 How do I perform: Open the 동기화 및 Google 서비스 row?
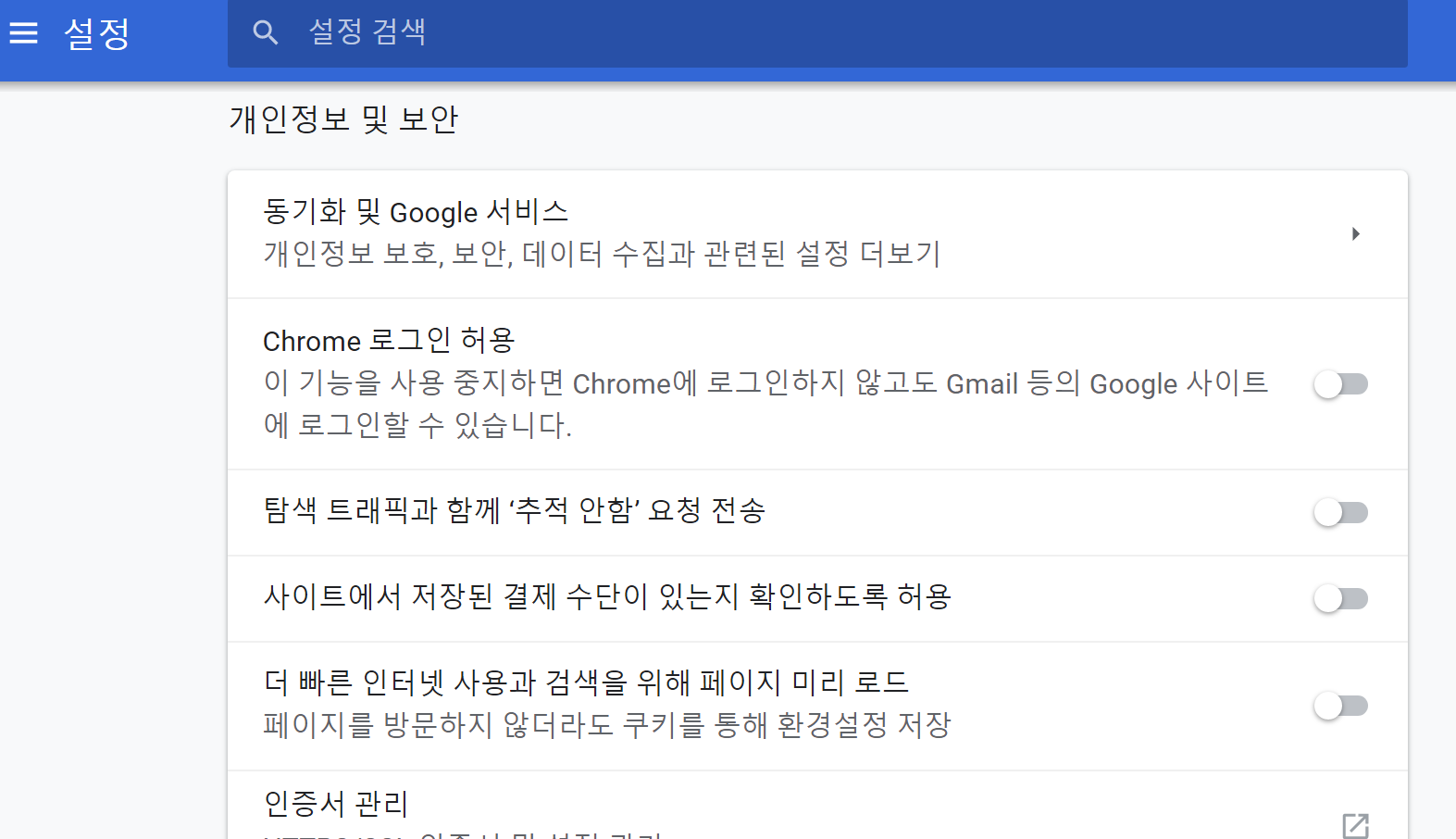[x=817, y=234]
